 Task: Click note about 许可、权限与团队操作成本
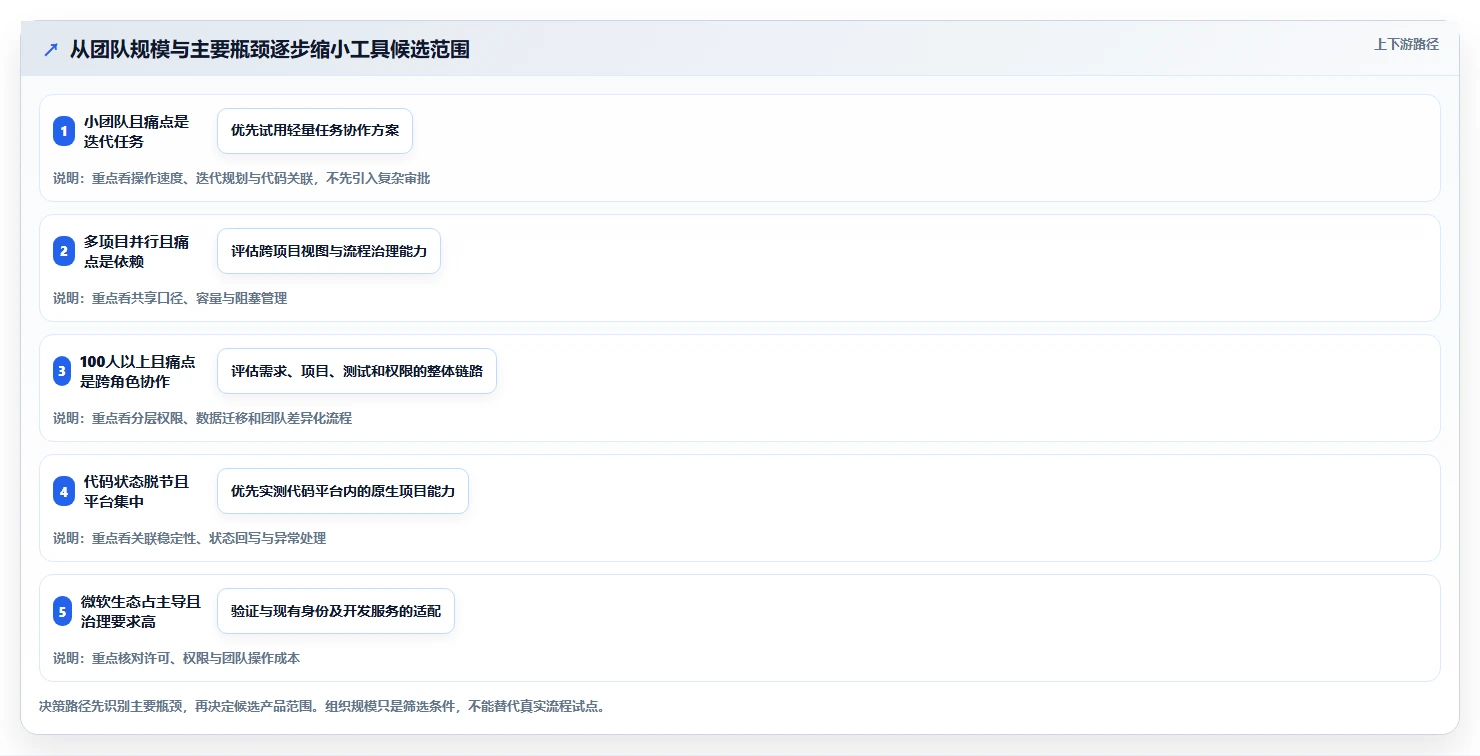coord(176,658)
